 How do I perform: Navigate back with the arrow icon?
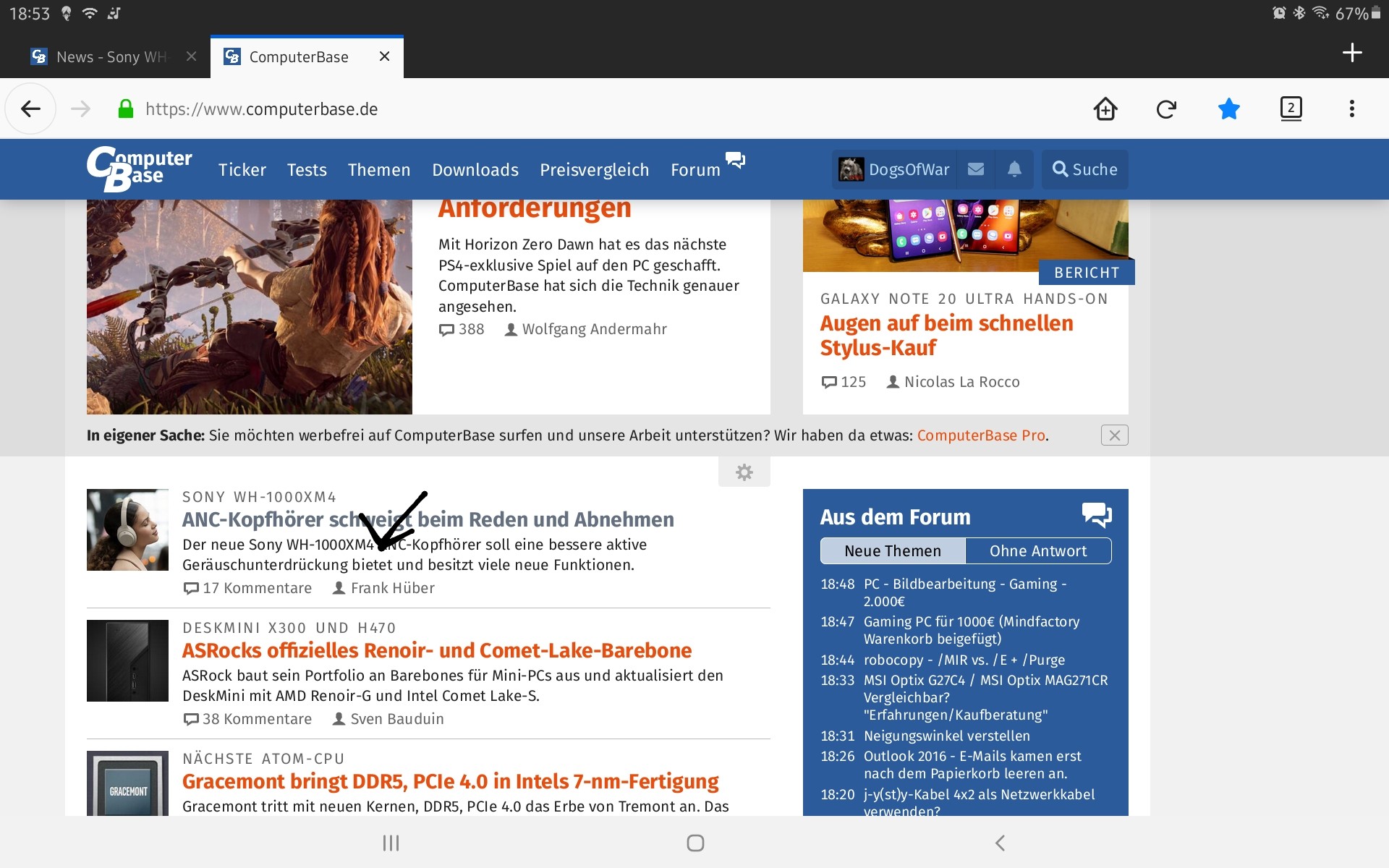pos(30,109)
